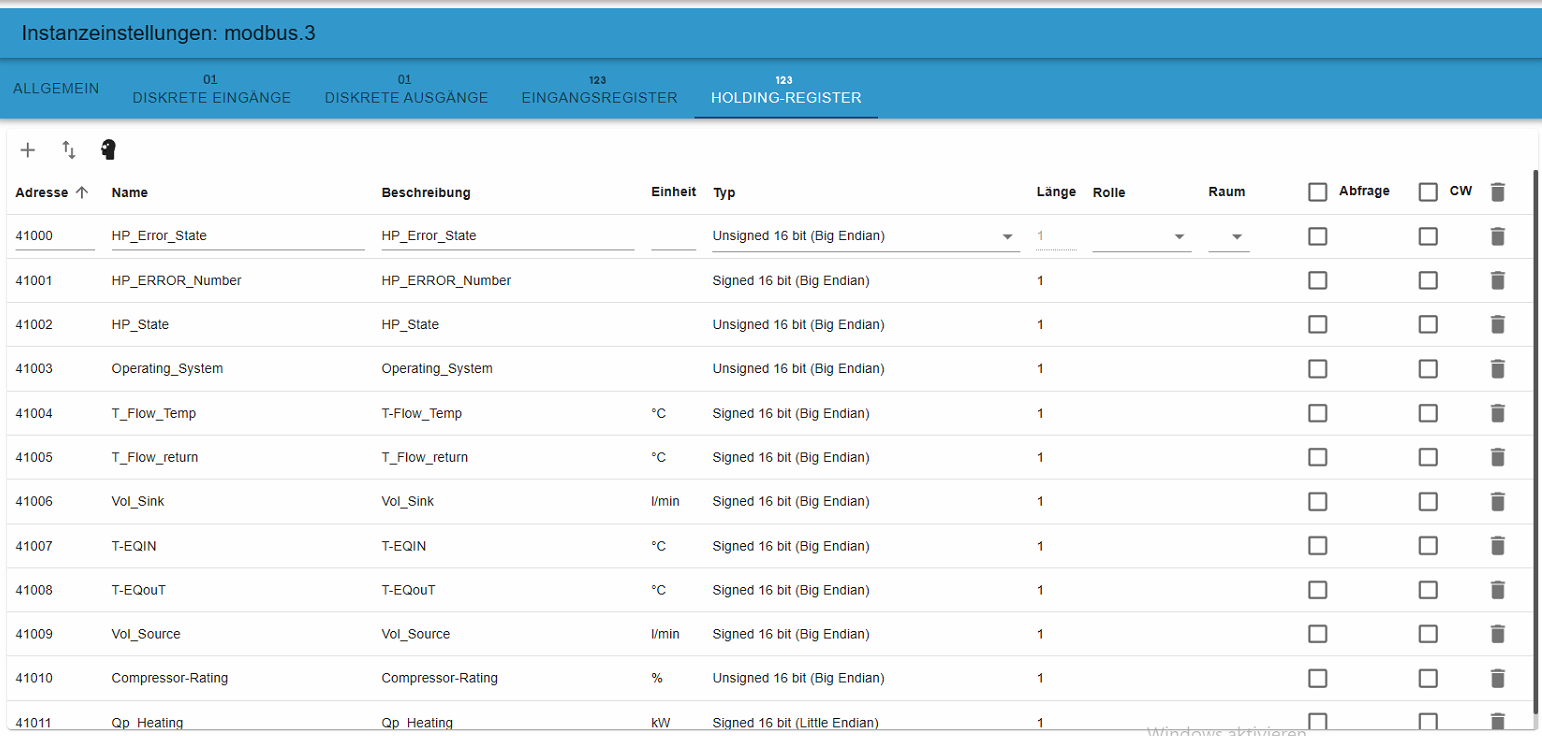The width and height of the screenshot is (1542, 736).
Task: Click the T_Flow_return name cell
Action: pos(155,457)
